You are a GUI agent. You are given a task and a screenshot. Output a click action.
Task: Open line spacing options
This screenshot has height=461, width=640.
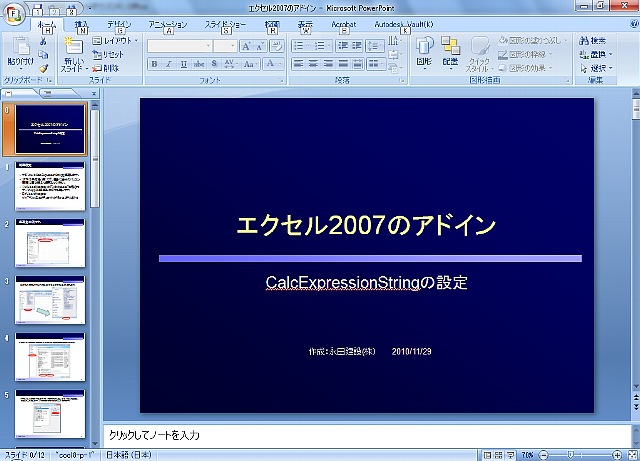pos(375,46)
